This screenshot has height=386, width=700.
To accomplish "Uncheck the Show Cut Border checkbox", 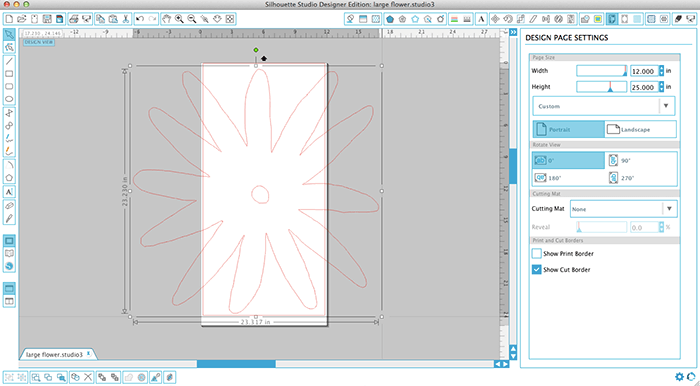I will pos(537,270).
